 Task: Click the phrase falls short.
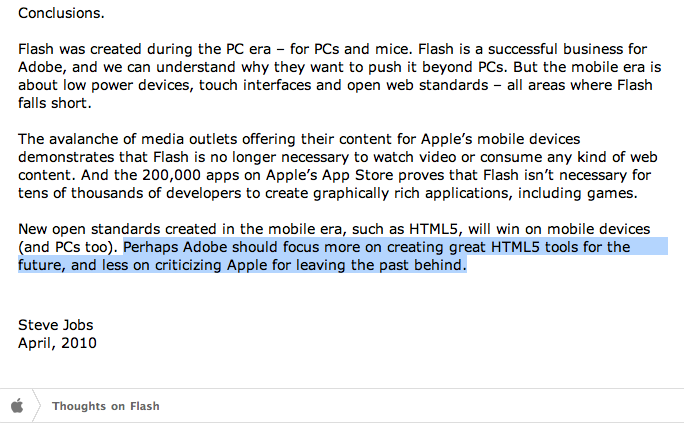coord(55,103)
